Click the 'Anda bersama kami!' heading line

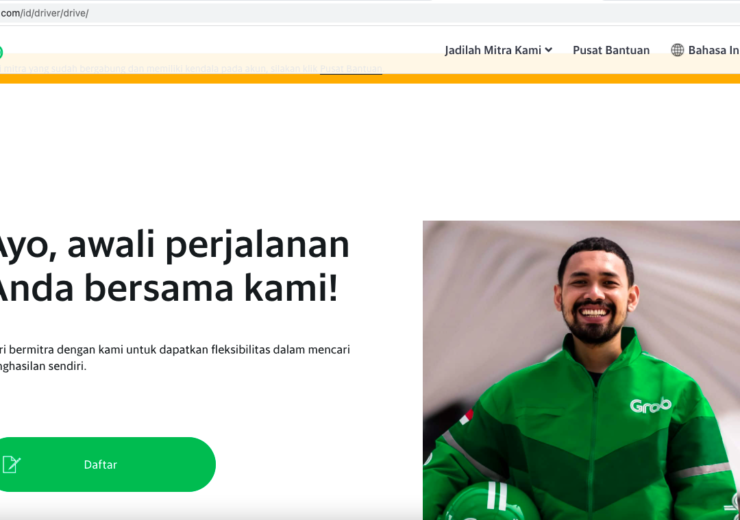pos(167,288)
